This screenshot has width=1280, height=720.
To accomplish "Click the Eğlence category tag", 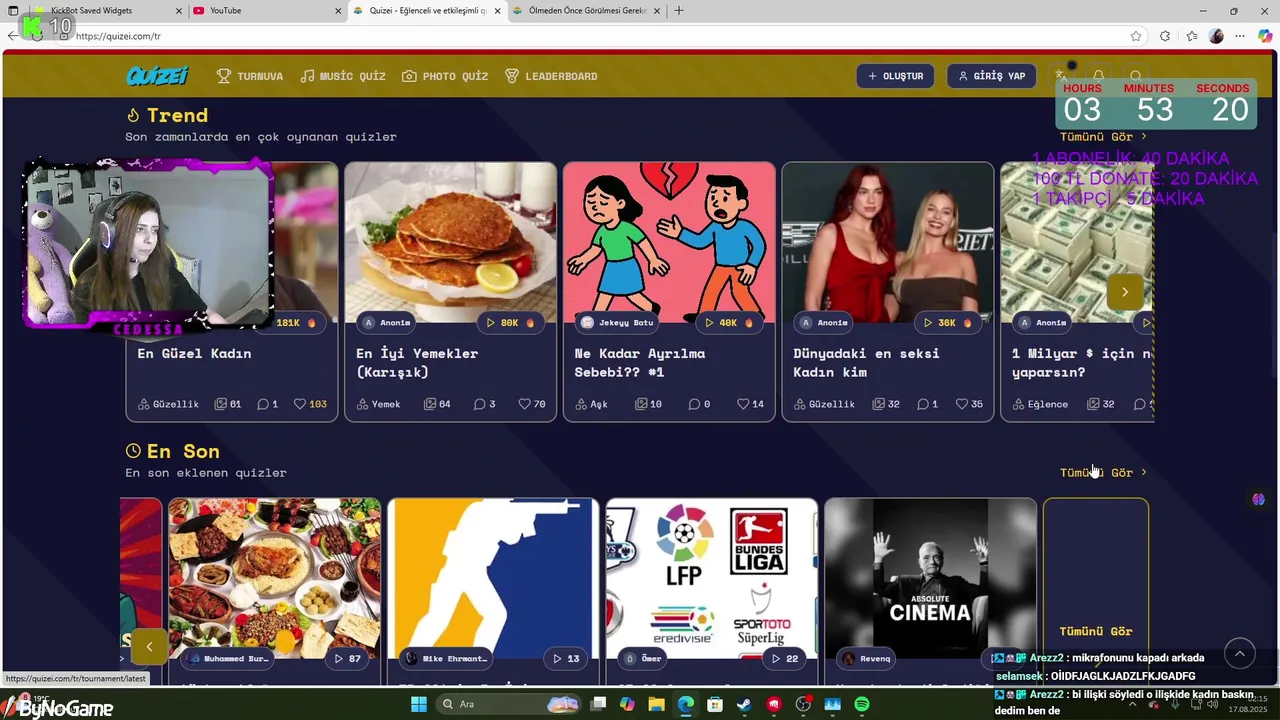I will click(1040, 404).
